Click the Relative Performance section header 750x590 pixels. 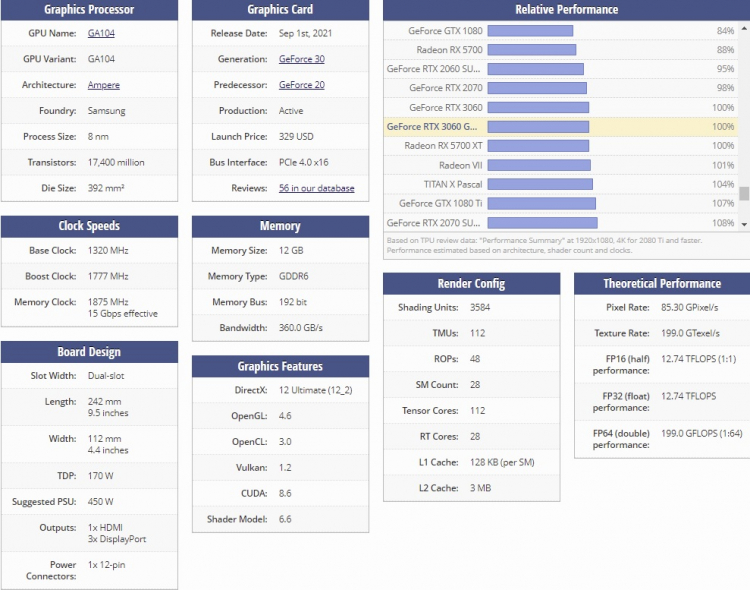point(566,10)
